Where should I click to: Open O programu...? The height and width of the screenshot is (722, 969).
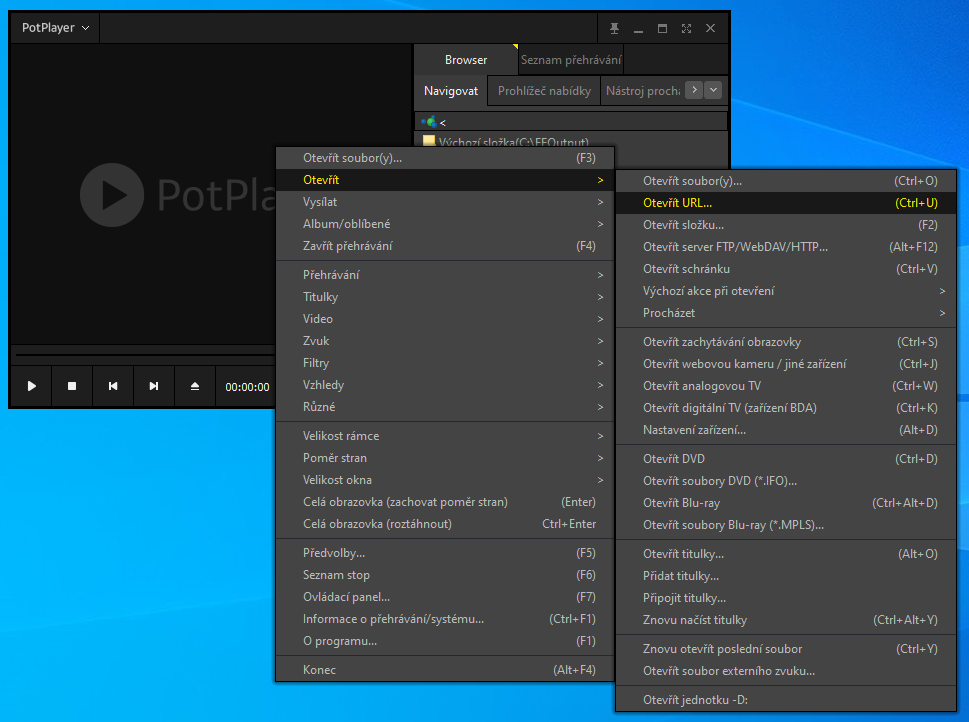[x=445, y=641]
